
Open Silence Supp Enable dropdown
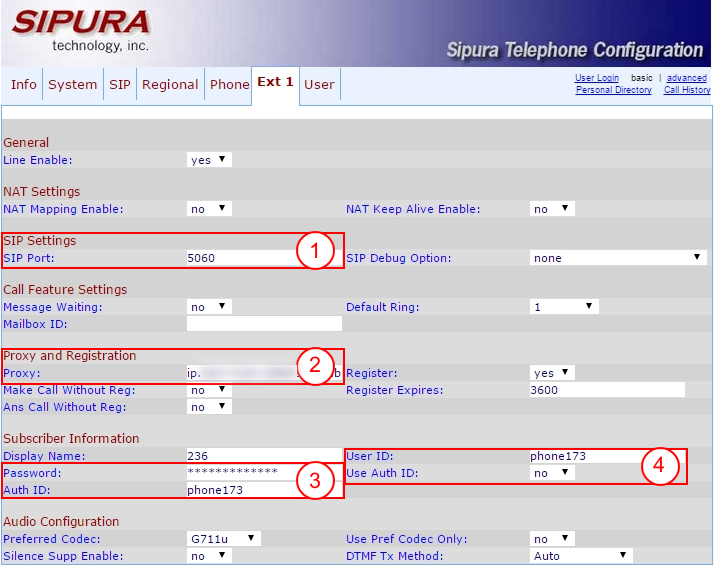(209, 556)
